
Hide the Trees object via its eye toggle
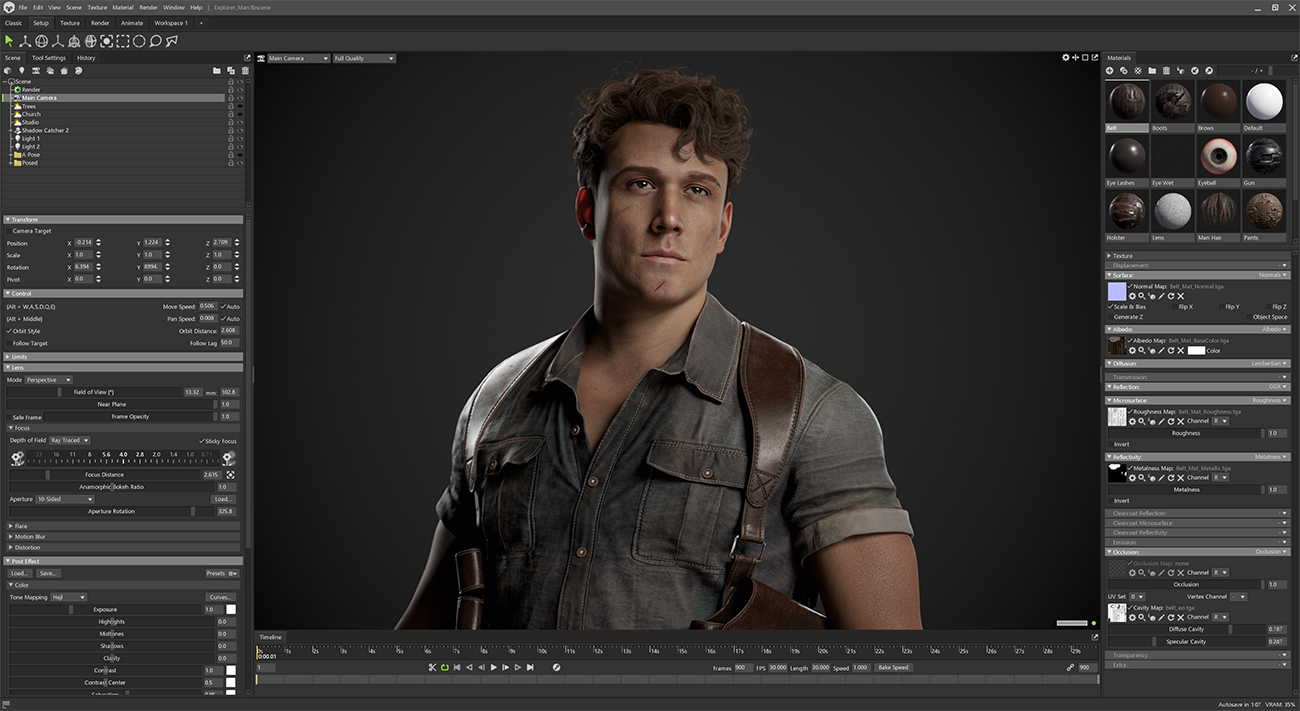click(x=240, y=106)
